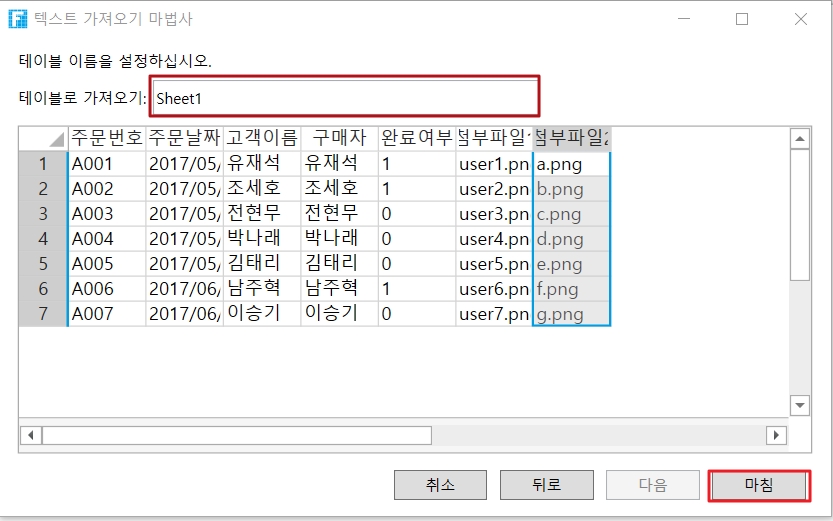This screenshot has height=521, width=833.
Task: Select row header number 3
Action: tap(43, 214)
